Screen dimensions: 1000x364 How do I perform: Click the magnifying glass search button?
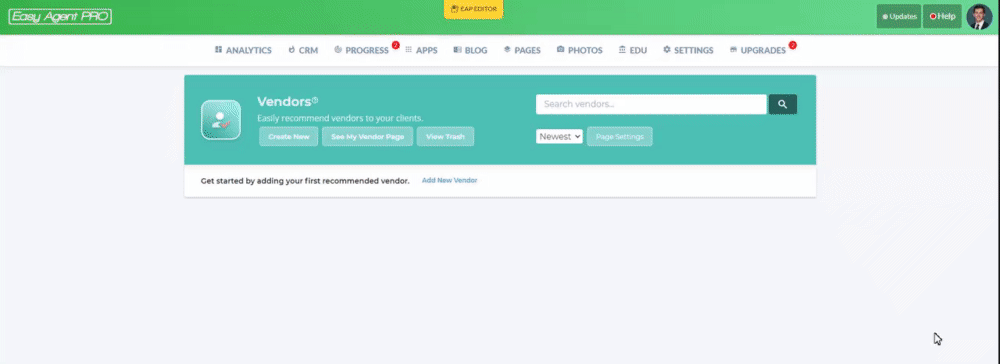[783, 104]
